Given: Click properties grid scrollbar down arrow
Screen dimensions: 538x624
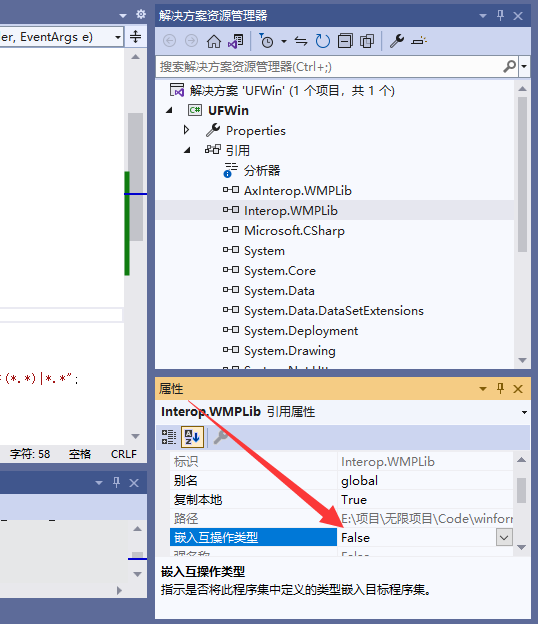Looking at the screenshot, I should (x=522, y=547).
